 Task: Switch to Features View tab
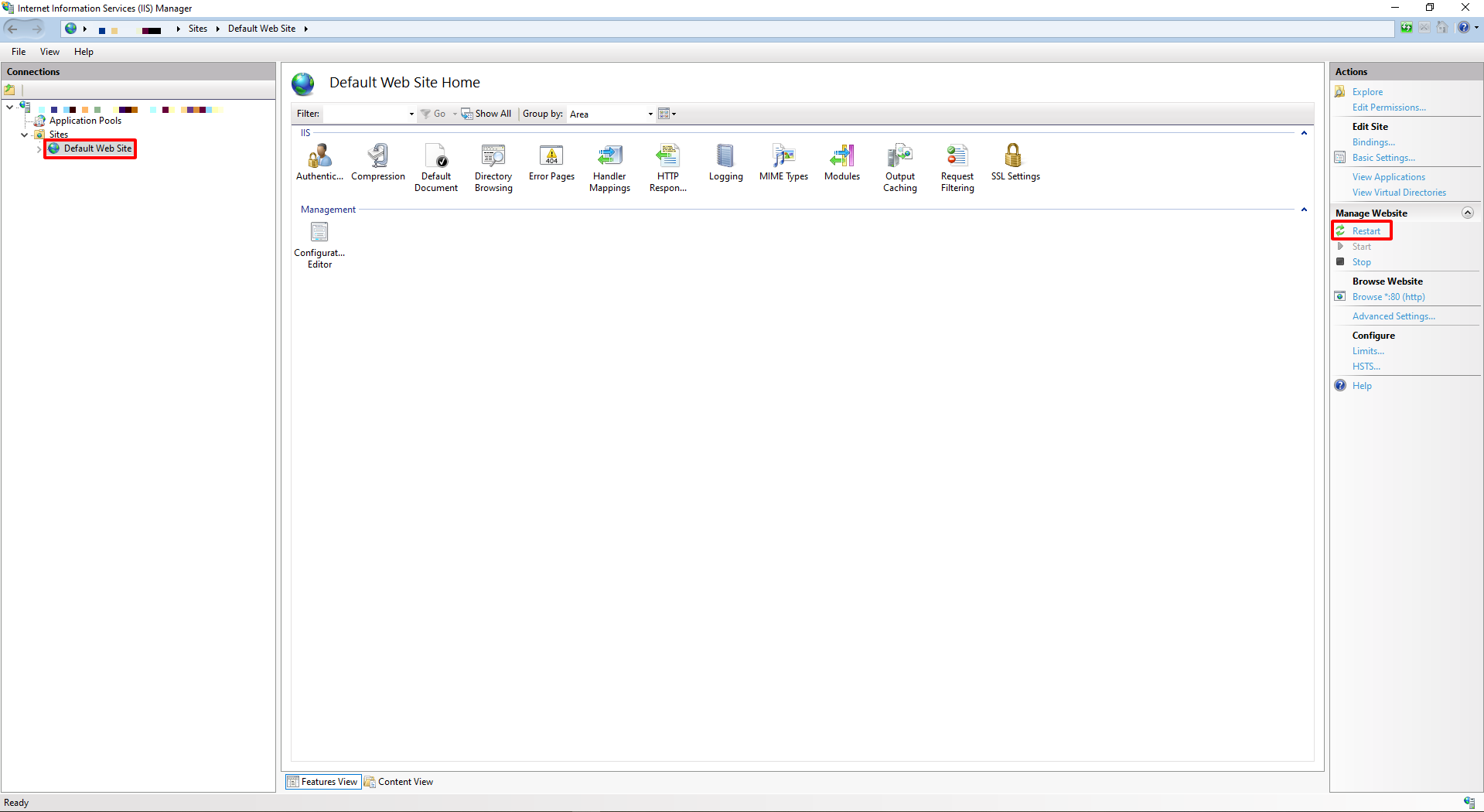tap(322, 782)
